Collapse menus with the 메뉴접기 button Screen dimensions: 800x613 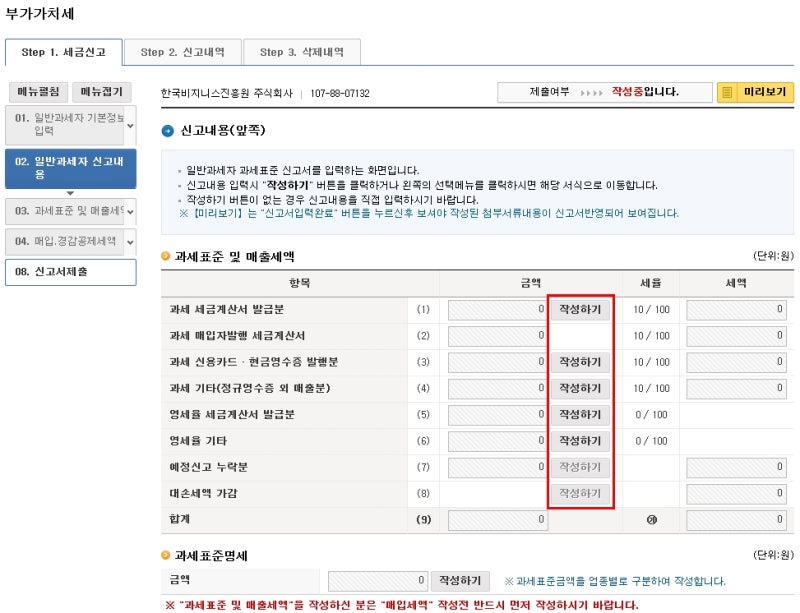point(99,90)
